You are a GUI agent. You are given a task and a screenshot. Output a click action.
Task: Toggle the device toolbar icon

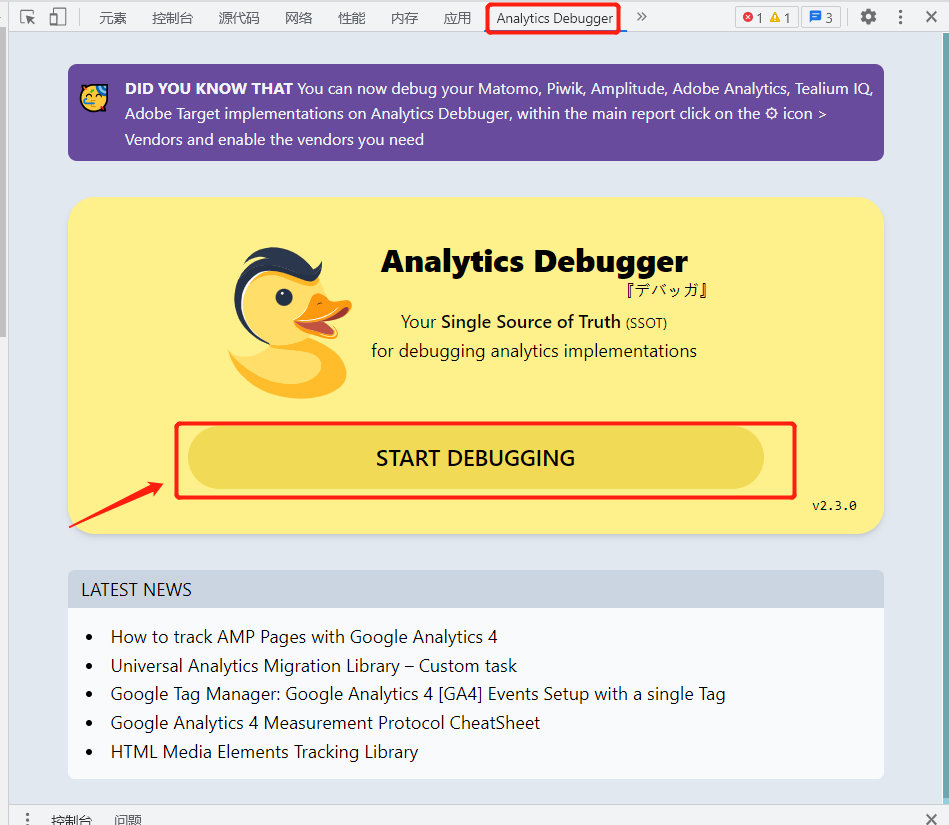point(58,17)
